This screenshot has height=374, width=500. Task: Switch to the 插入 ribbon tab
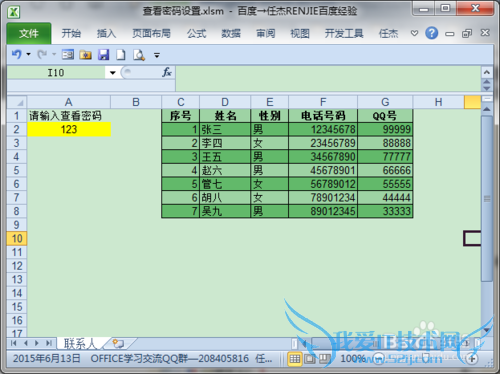(x=106, y=33)
